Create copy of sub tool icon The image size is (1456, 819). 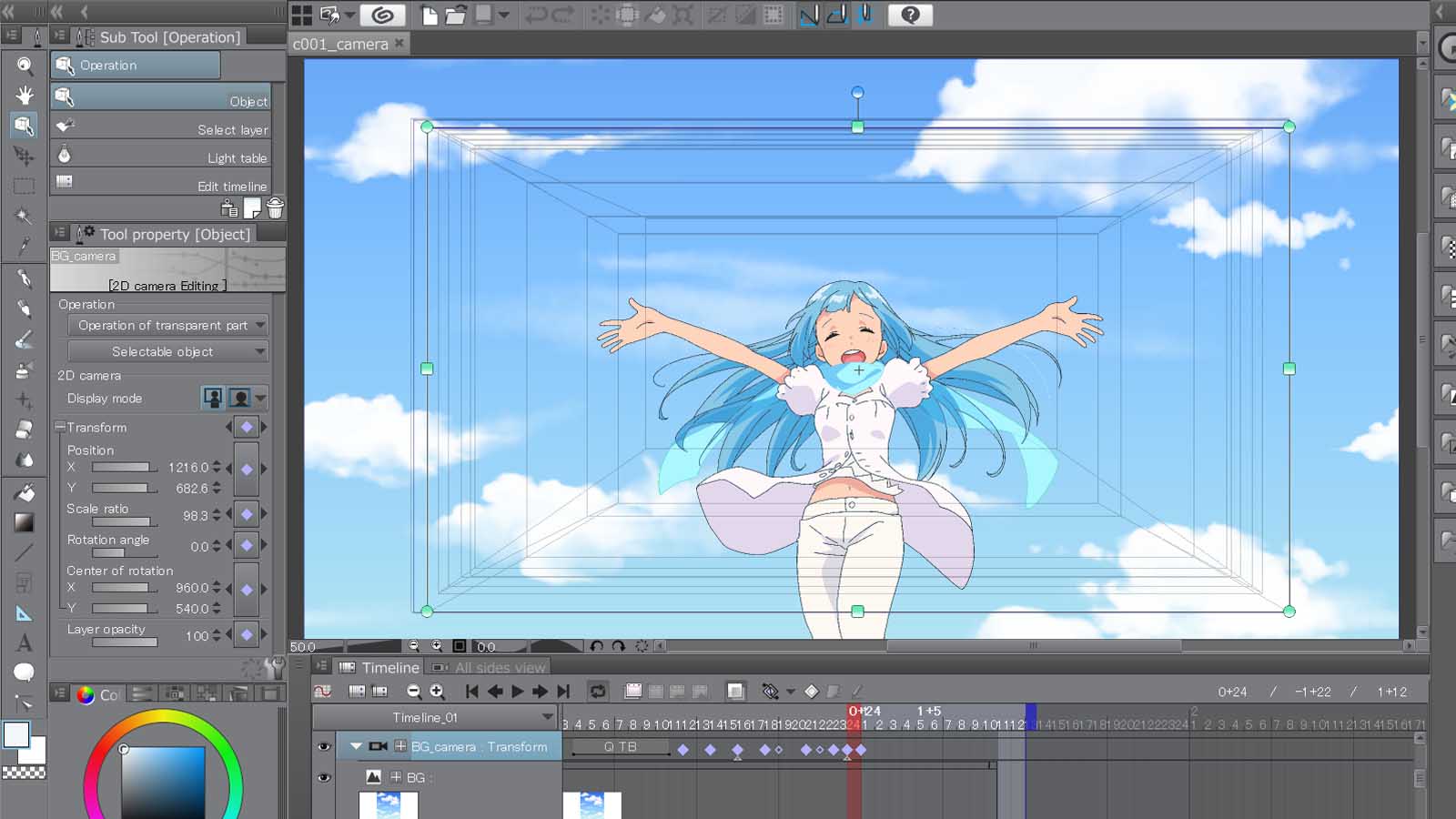click(252, 208)
